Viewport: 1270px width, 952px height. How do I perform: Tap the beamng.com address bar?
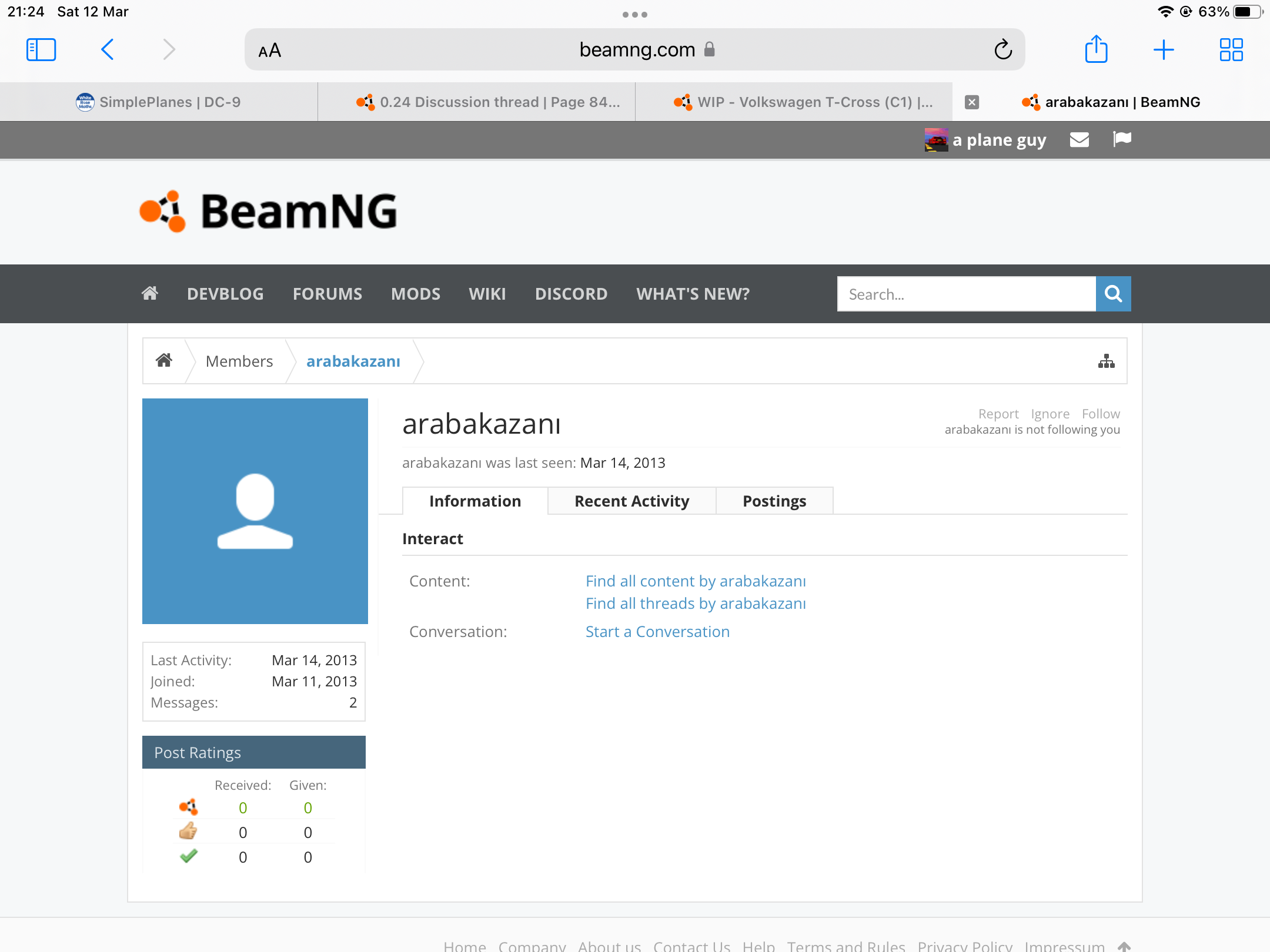click(635, 50)
